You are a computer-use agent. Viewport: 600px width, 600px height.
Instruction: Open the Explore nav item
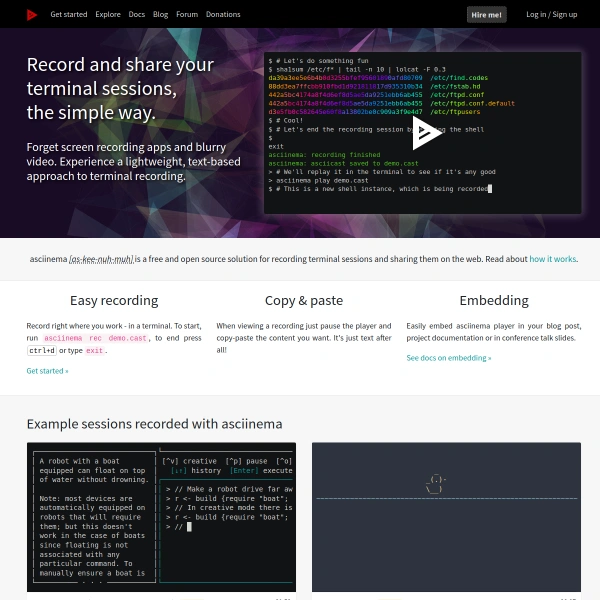108,15
